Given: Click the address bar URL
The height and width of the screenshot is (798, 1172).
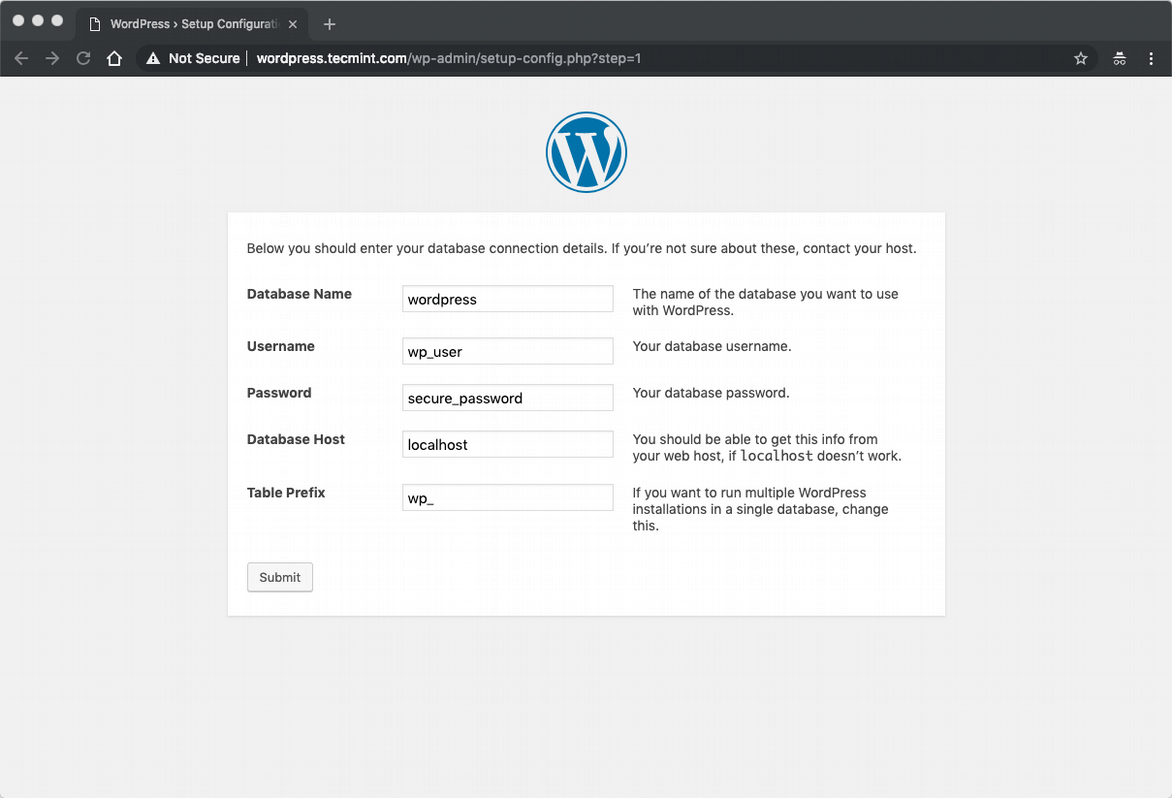Looking at the screenshot, I should [x=448, y=58].
